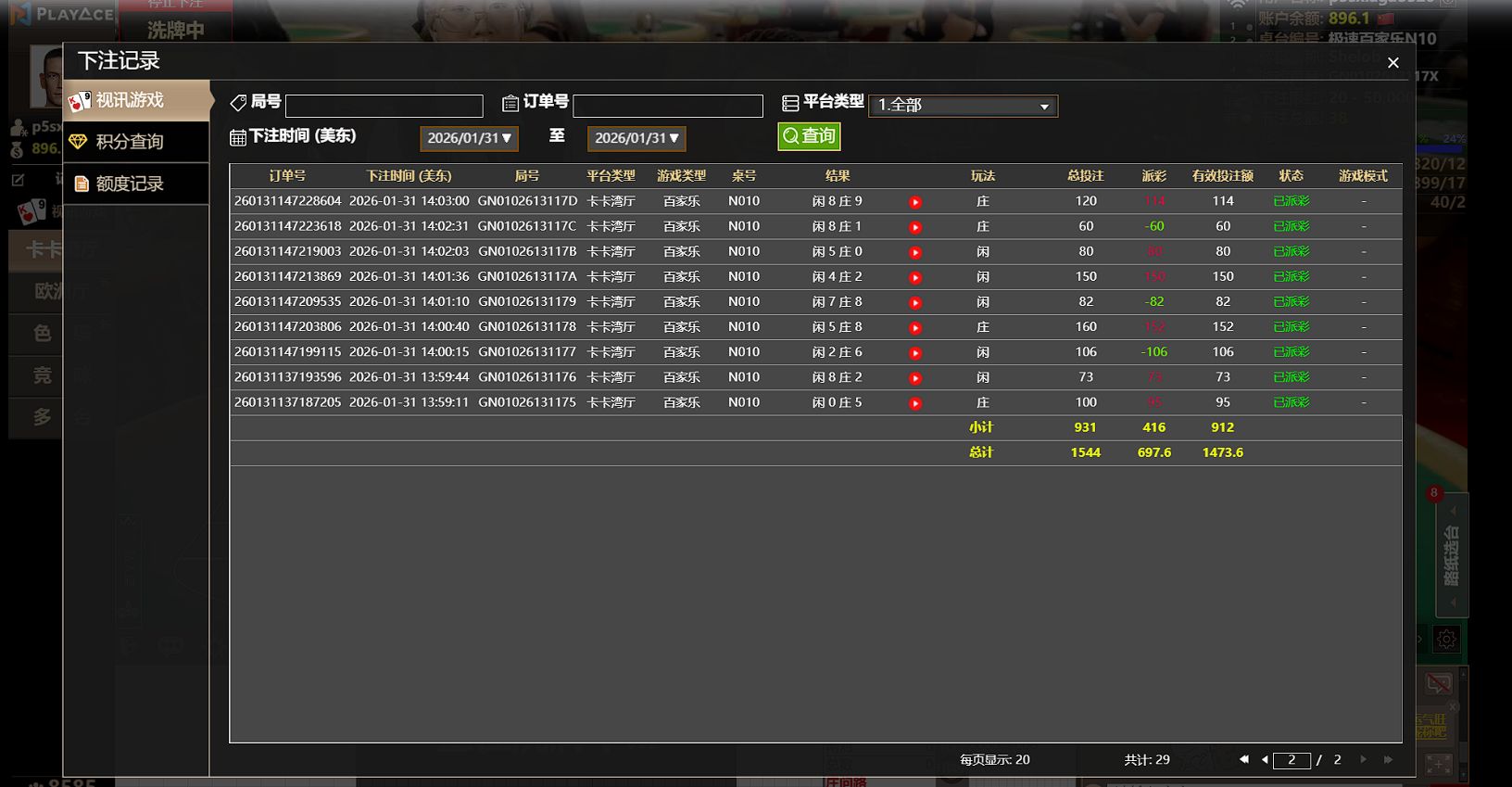1512x787 pixels.
Task: Play replay for round GN01026131177
Action: [915, 353]
